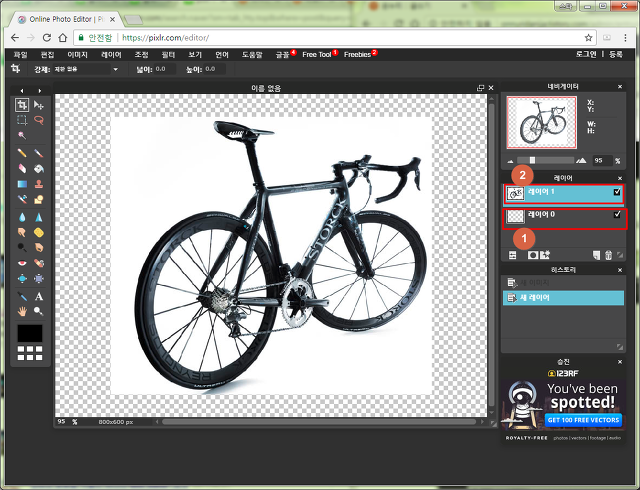Screen dimensions: 640x490
Task: Select the Colorpicker eyedropper tool
Action: coord(22,296)
